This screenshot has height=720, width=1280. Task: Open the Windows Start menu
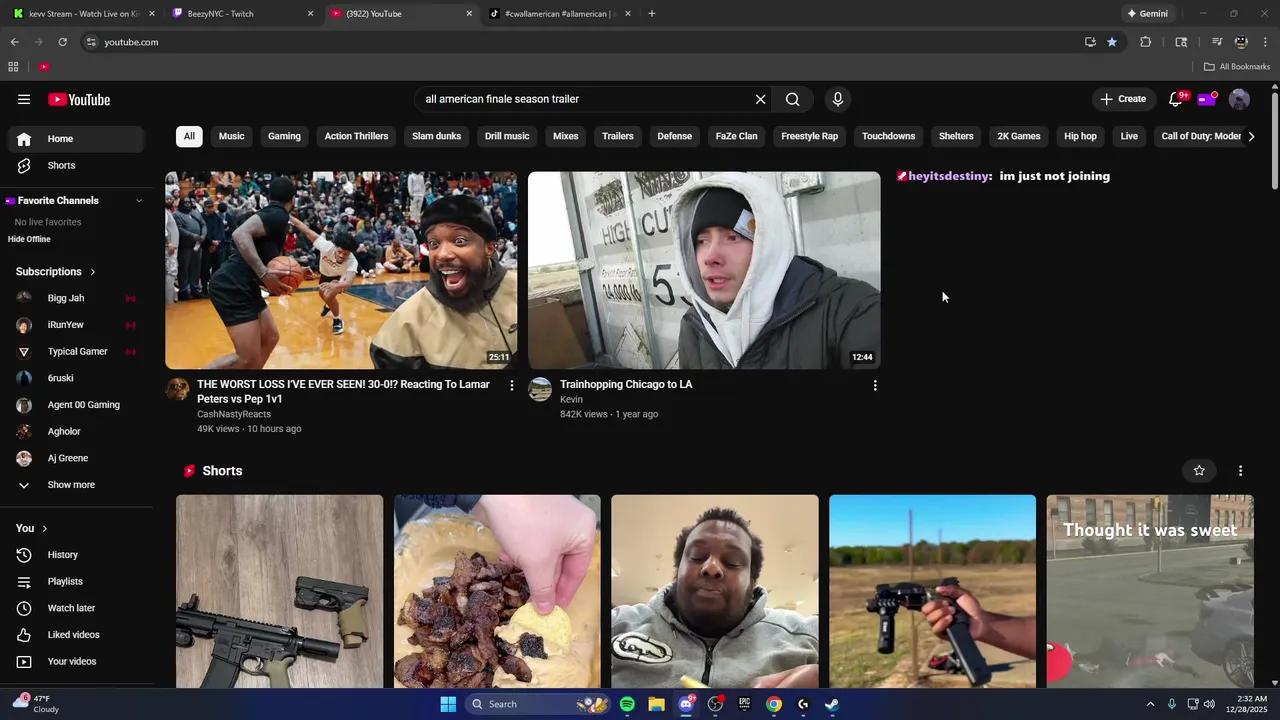point(448,704)
